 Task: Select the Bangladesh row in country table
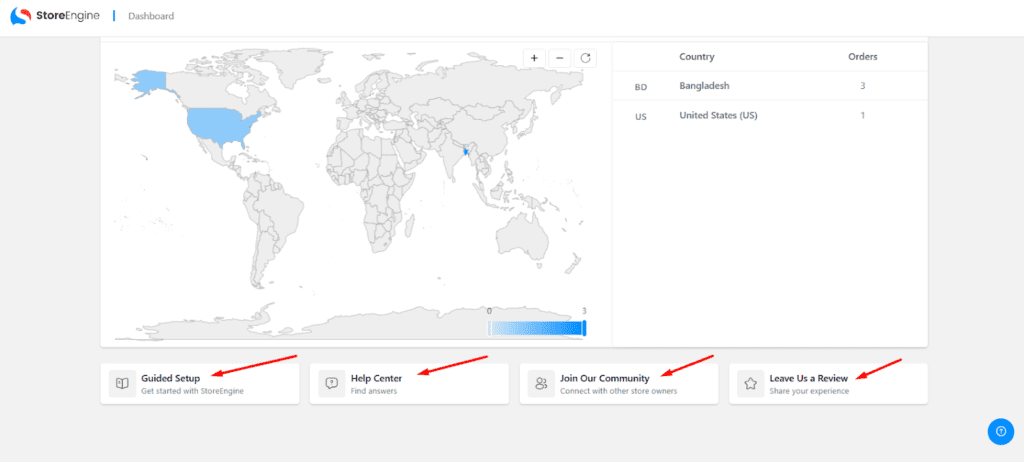pyautogui.click(x=770, y=86)
